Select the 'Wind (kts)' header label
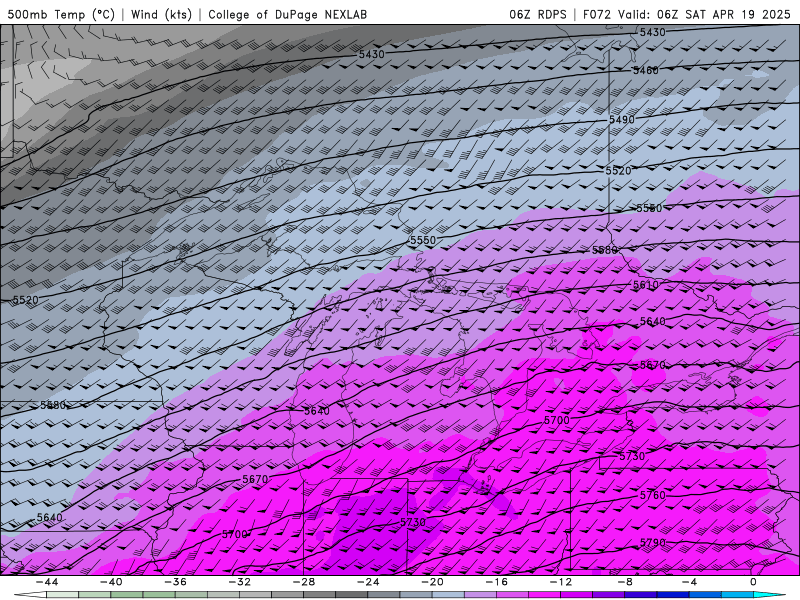 161,14
